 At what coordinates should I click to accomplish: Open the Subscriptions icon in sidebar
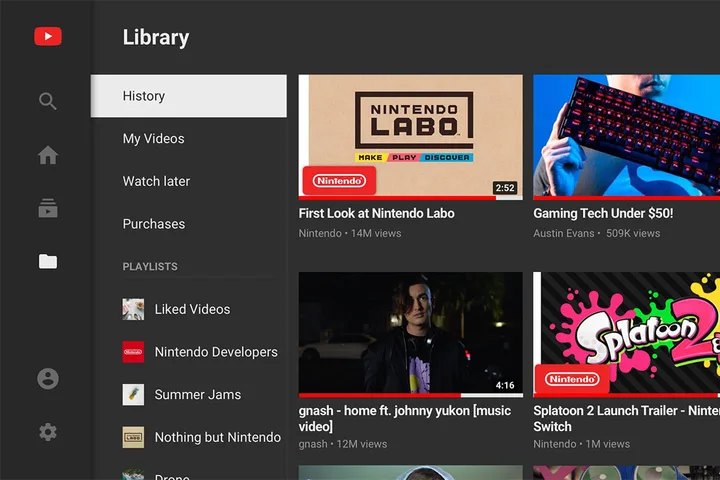tap(48, 208)
